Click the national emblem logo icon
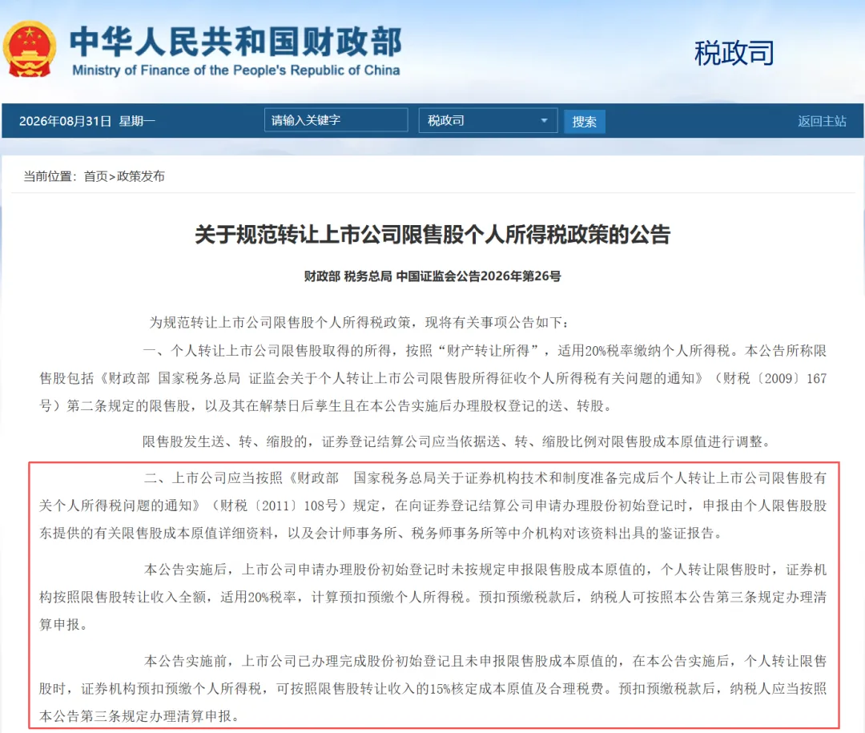The width and height of the screenshot is (865, 733). coord(29,50)
